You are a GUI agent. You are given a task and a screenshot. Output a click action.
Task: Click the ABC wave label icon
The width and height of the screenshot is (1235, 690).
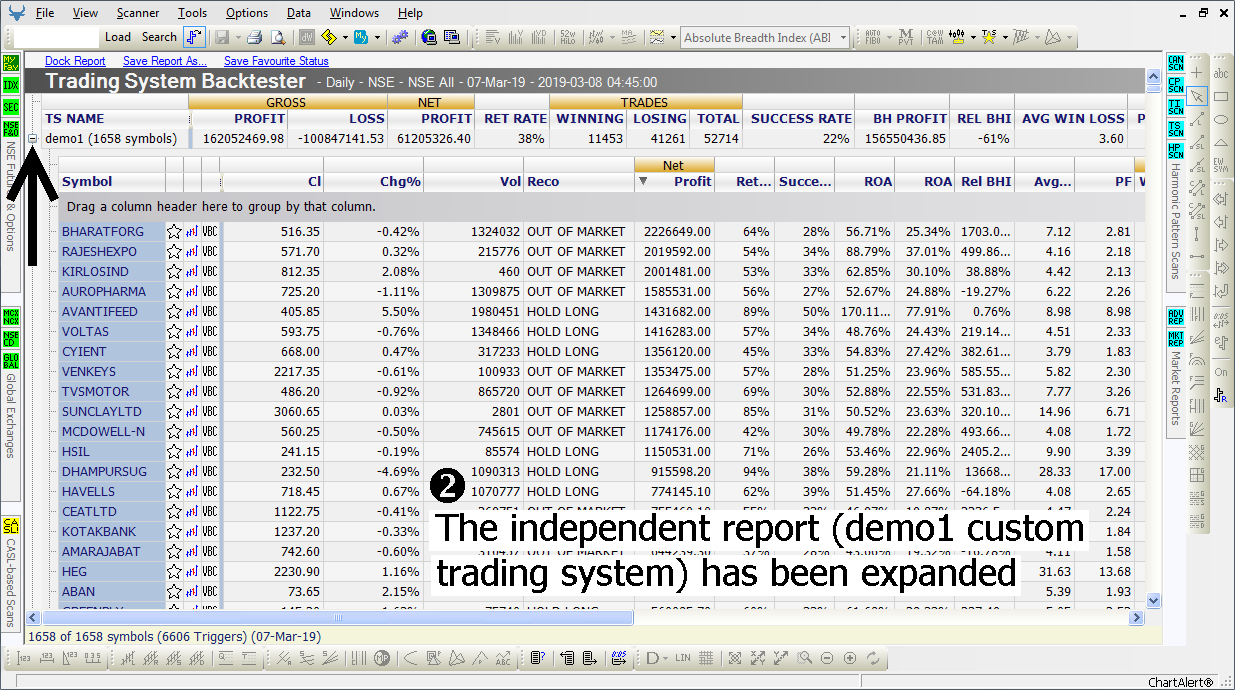point(503,658)
